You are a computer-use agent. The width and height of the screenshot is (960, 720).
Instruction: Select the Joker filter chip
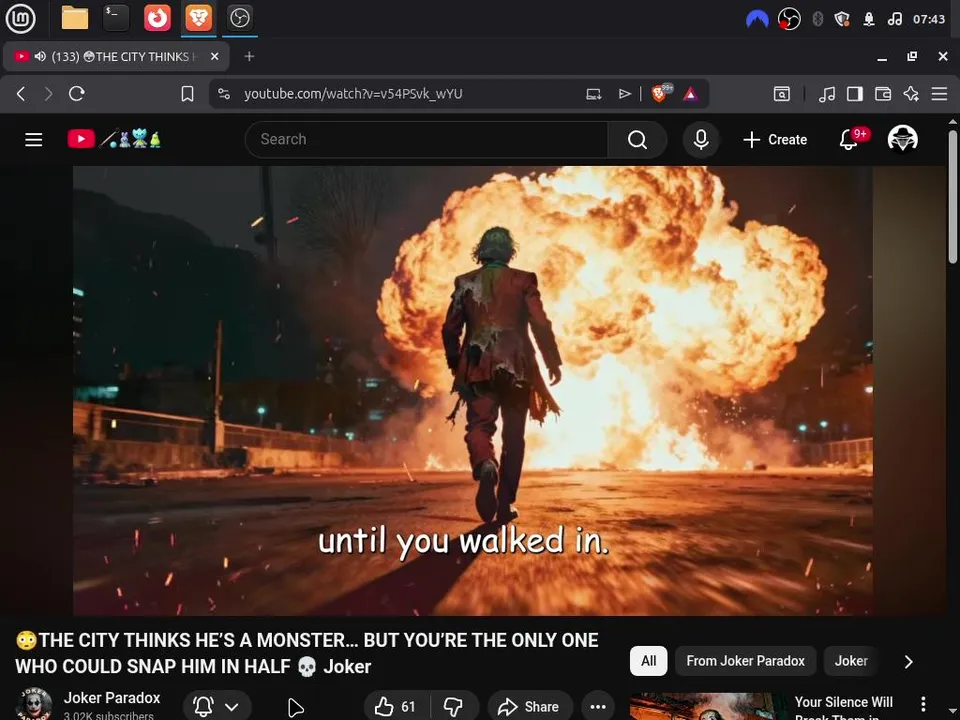tap(851, 661)
